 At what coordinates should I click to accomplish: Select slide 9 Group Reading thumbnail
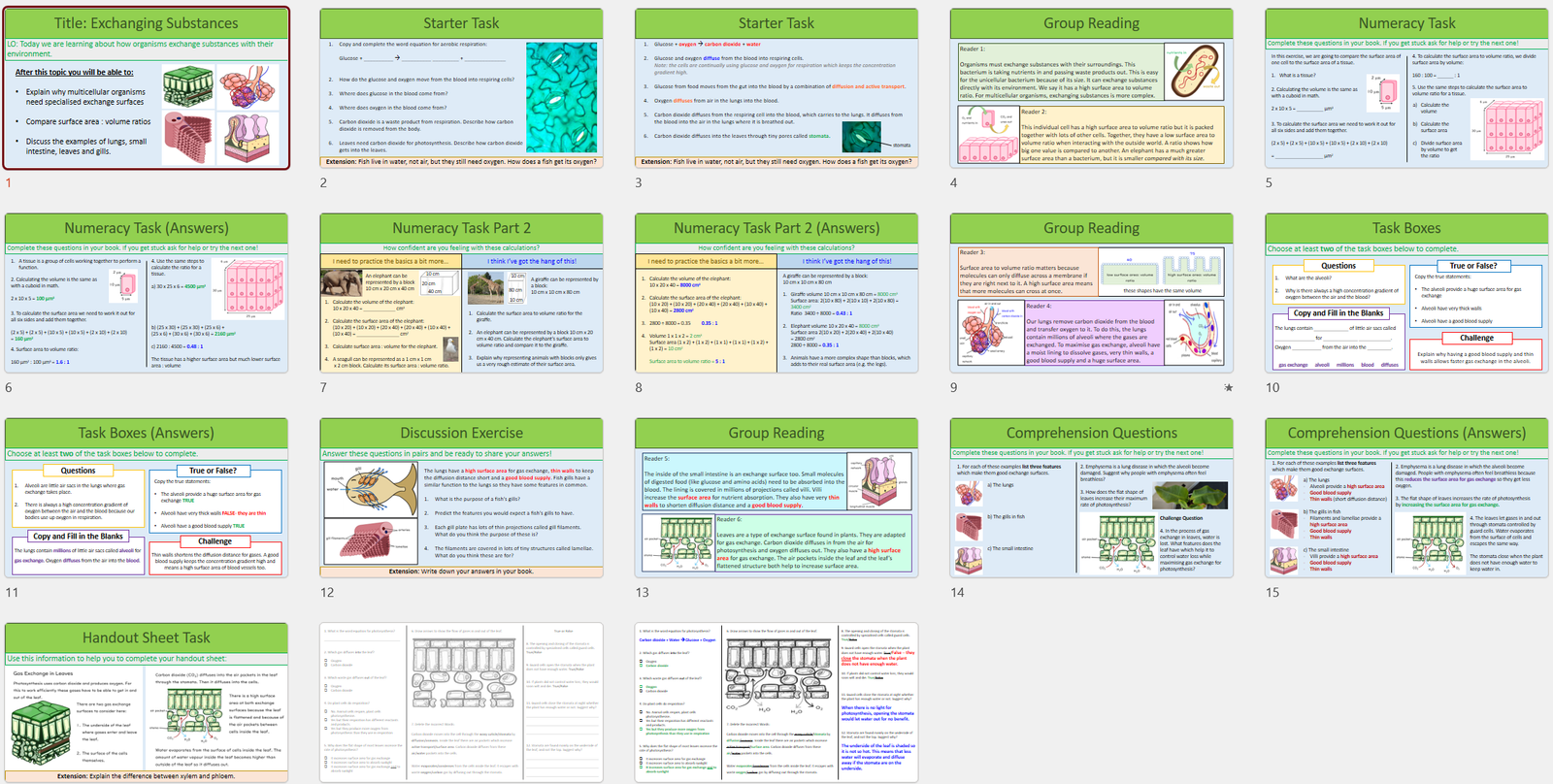pos(1091,293)
